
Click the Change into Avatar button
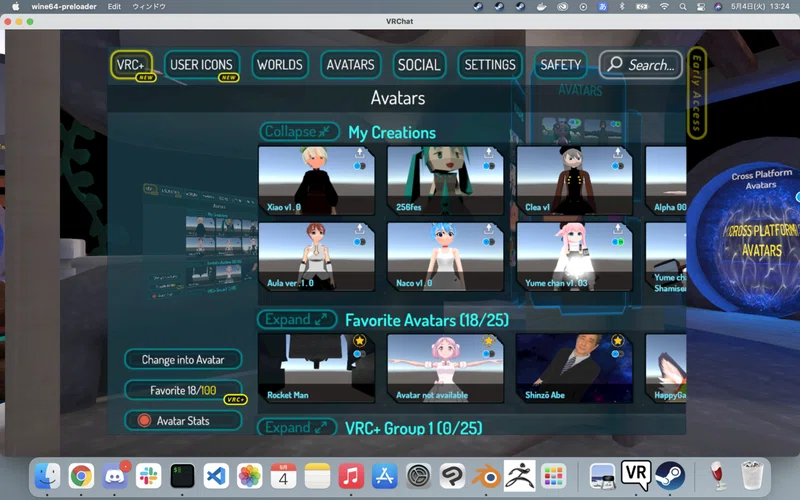183,359
